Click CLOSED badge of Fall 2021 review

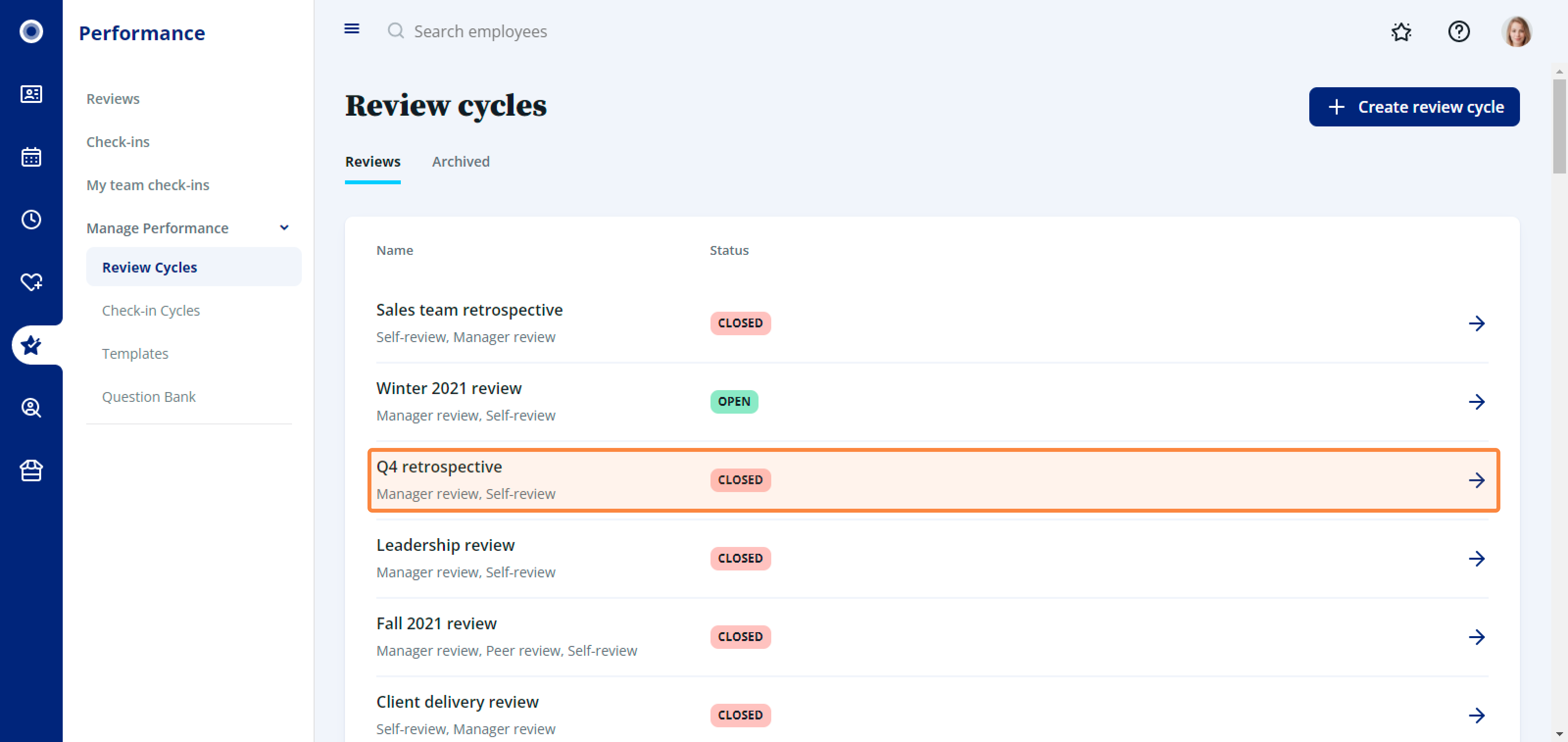point(740,637)
